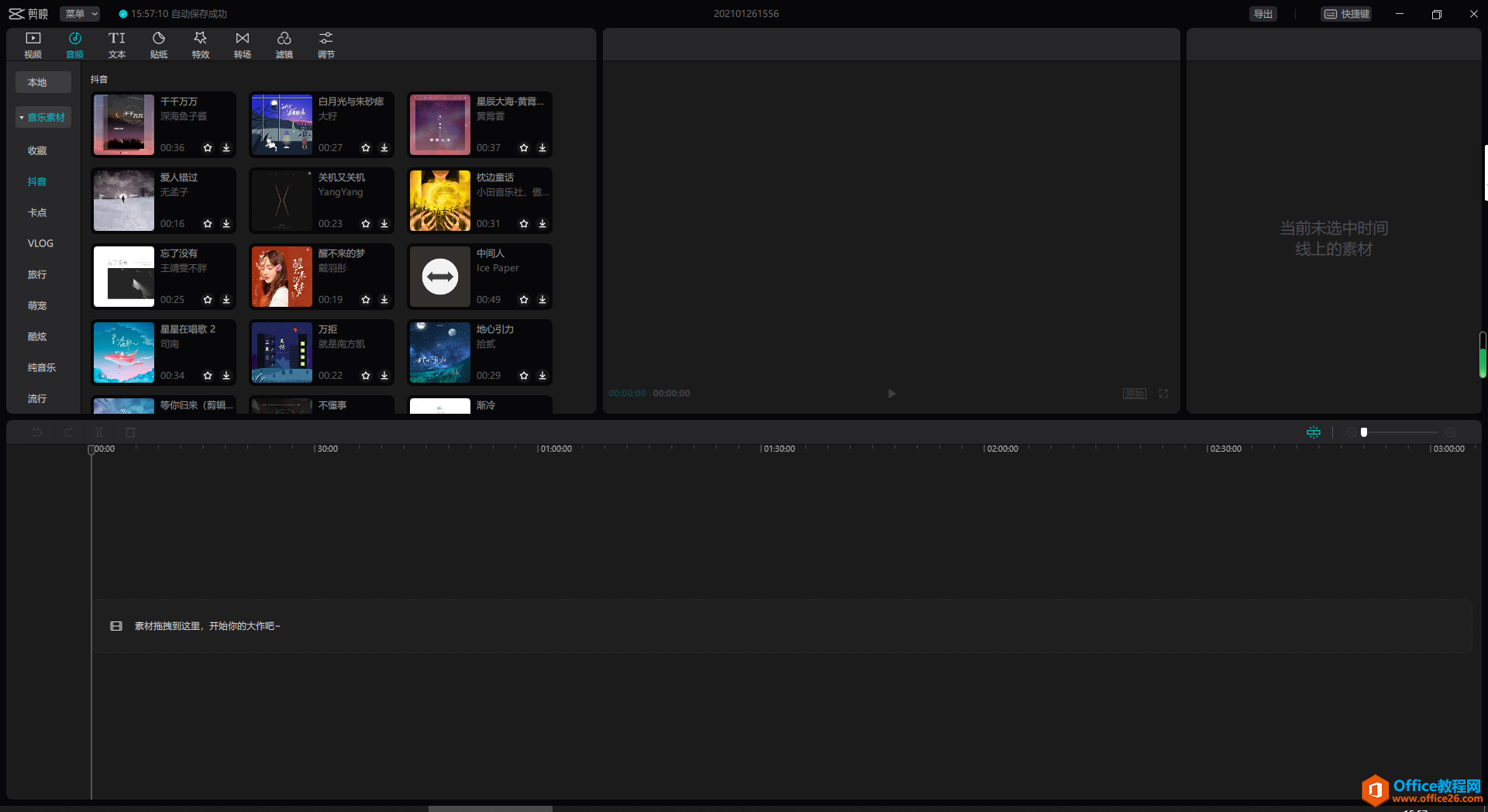The width and height of the screenshot is (1488, 812).
Task: Switch to the 文本 (text) tab
Action: (116, 45)
